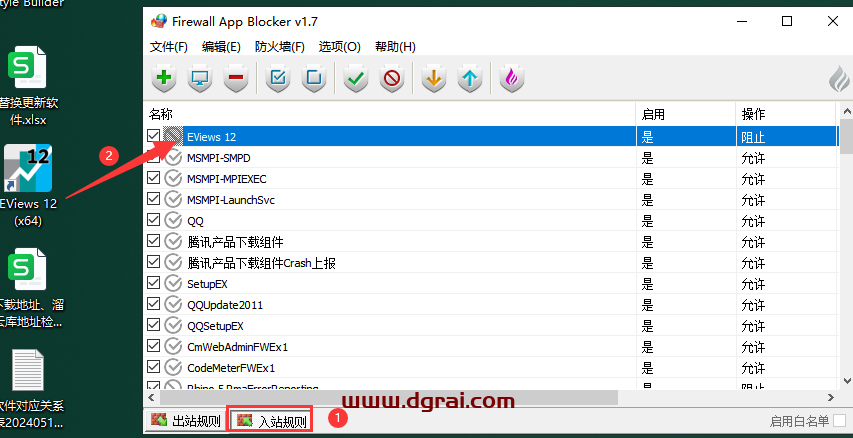Image resolution: width=853 pixels, height=438 pixels.
Task: Toggle the SetupEX rule checkbox
Action: click(x=154, y=282)
